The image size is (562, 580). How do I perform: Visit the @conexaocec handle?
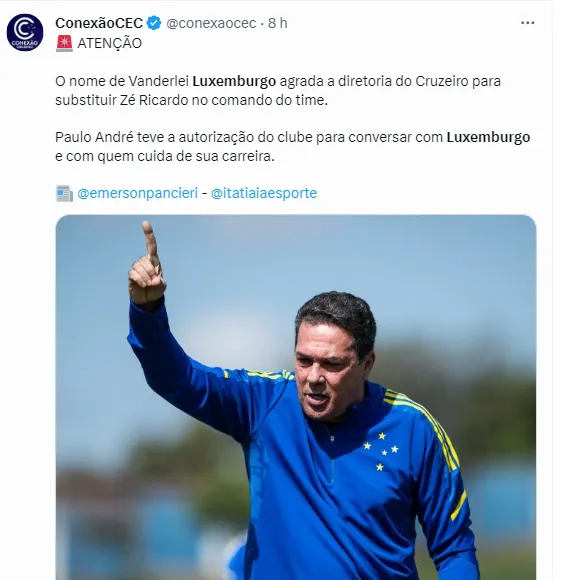coord(211,23)
